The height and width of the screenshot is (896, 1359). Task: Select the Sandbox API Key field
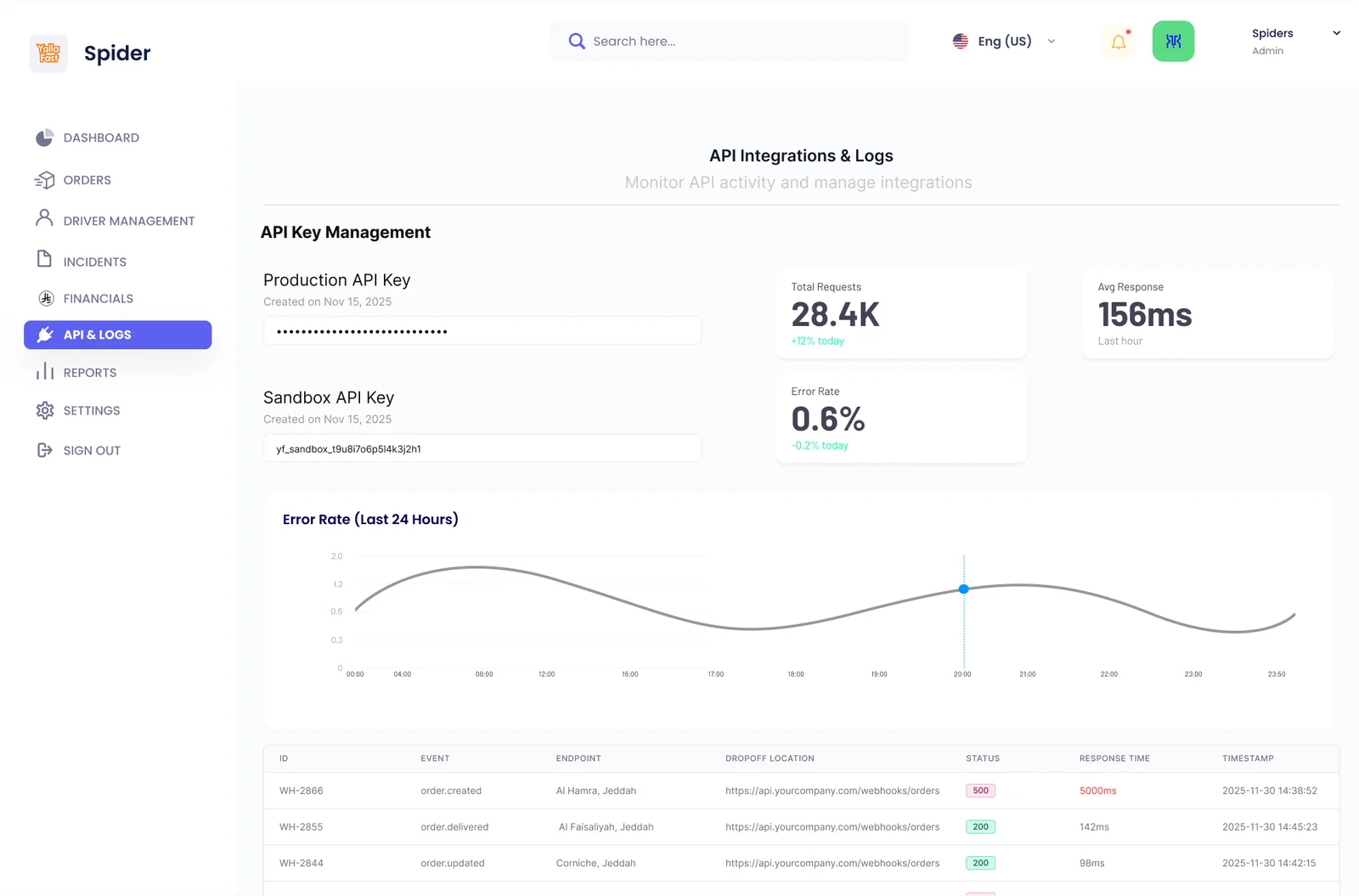[482, 448]
